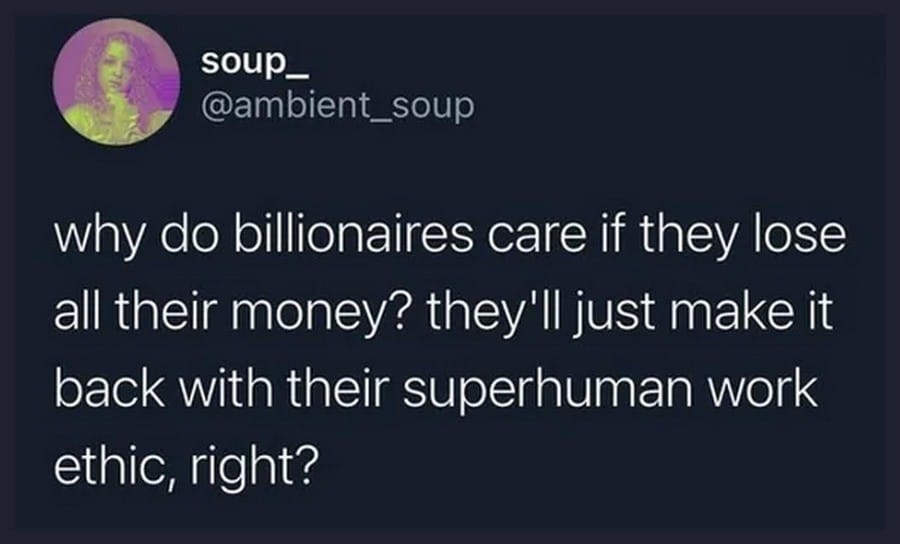Click the word "with" in the tweet
The height and width of the screenshot is (544, 900).
tap(226, 388)
